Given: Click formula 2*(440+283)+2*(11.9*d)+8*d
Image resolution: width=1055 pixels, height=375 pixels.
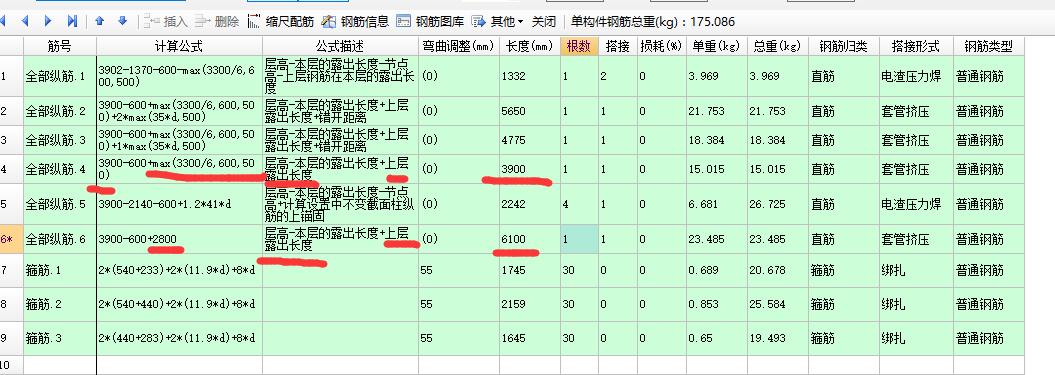Looking at the screenshot, I should 179,339.
